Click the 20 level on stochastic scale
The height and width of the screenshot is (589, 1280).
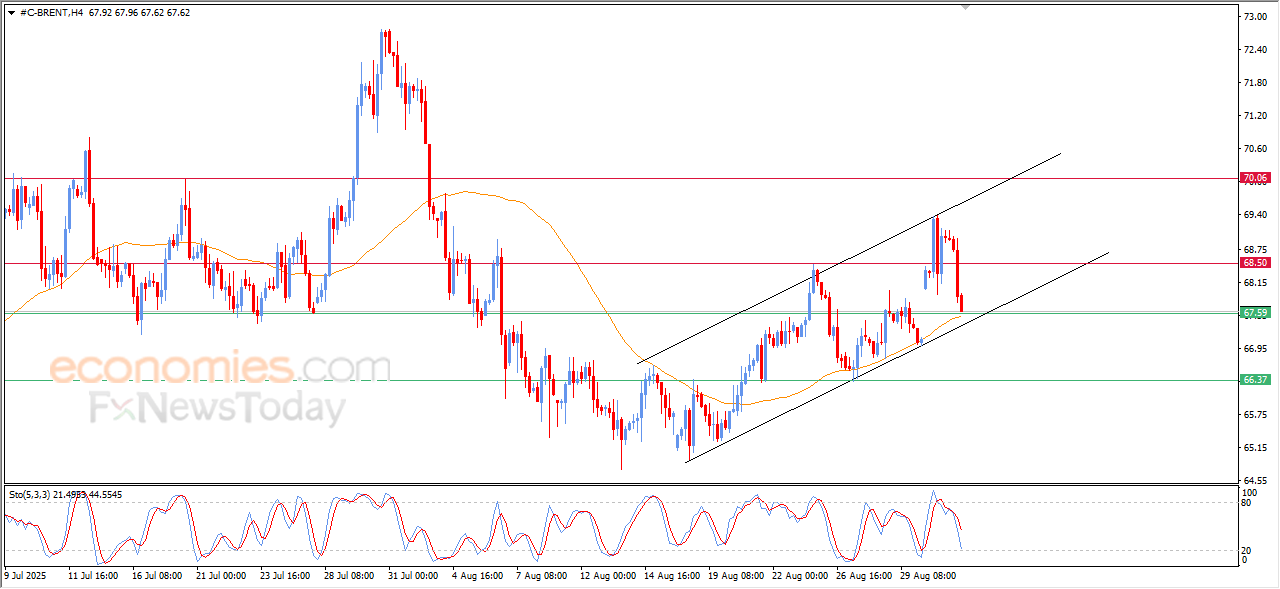click(x=1248, y=550)
